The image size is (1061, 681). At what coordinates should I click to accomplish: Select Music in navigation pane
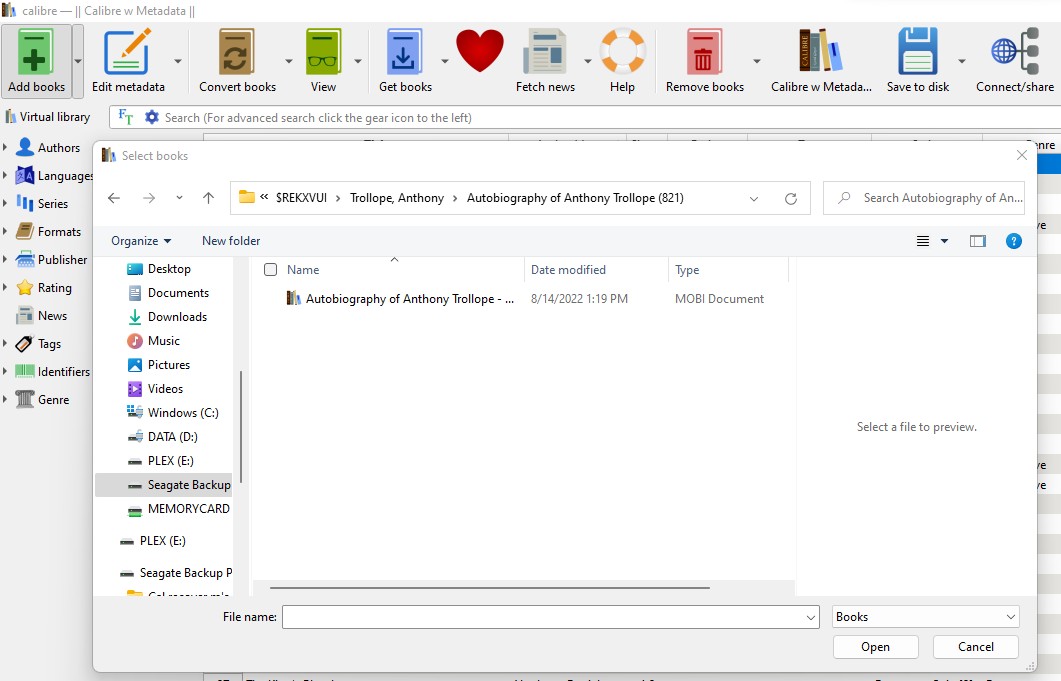164,340
